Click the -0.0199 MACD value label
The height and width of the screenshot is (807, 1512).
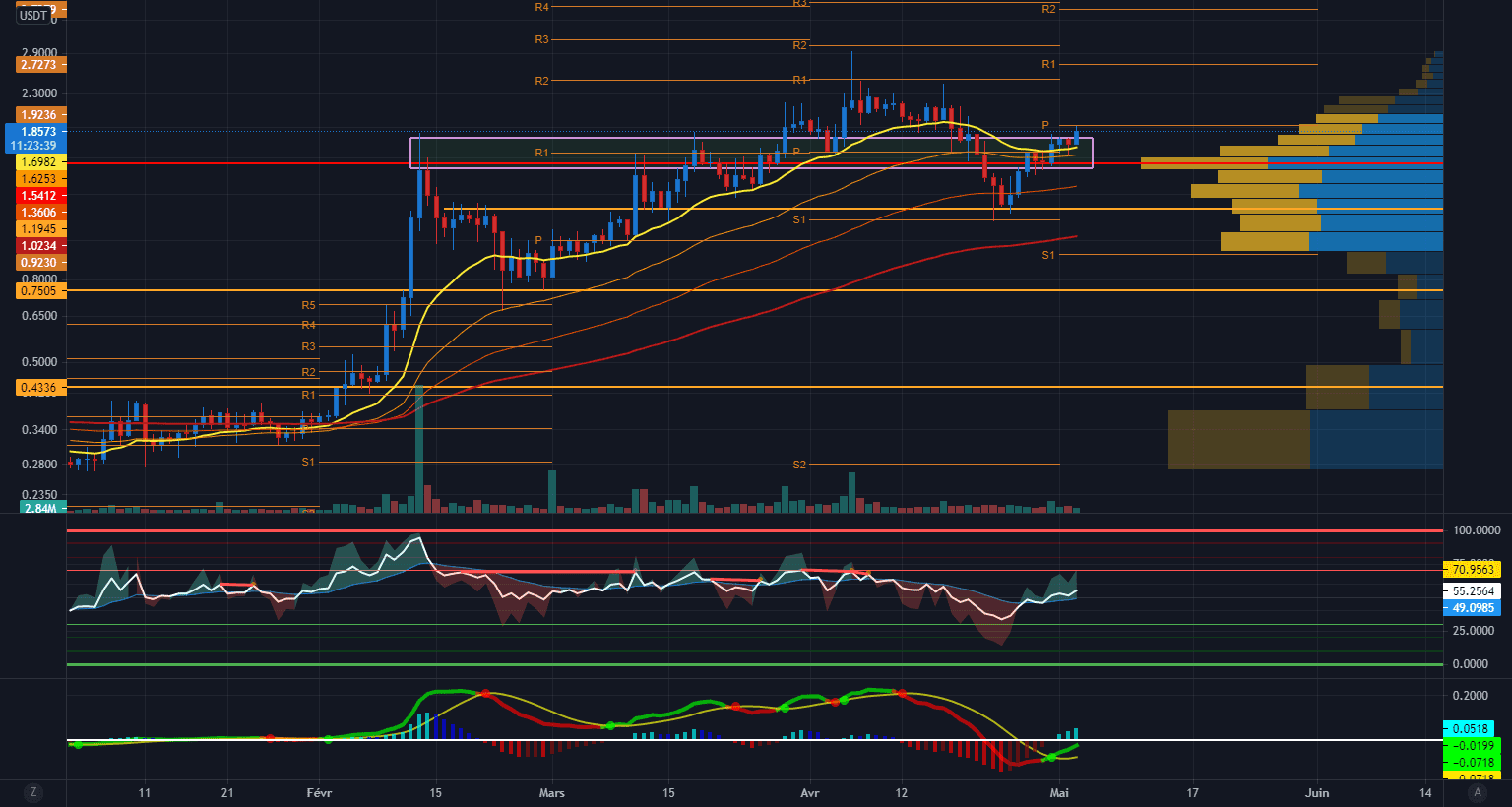point(1473,746)
